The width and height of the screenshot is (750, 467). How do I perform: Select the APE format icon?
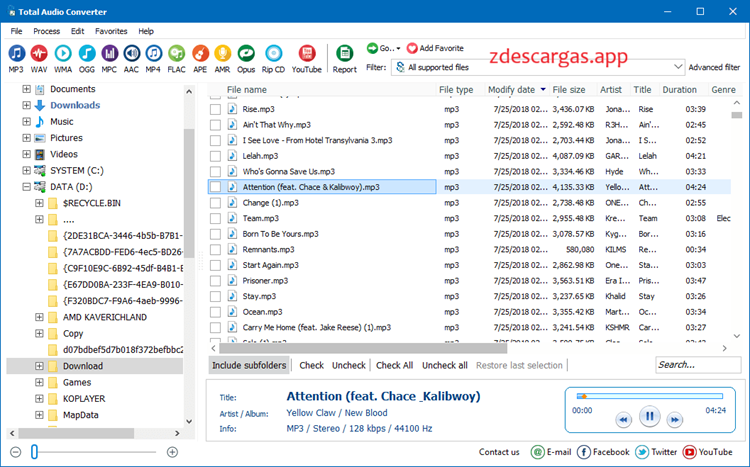coord(200,54)
